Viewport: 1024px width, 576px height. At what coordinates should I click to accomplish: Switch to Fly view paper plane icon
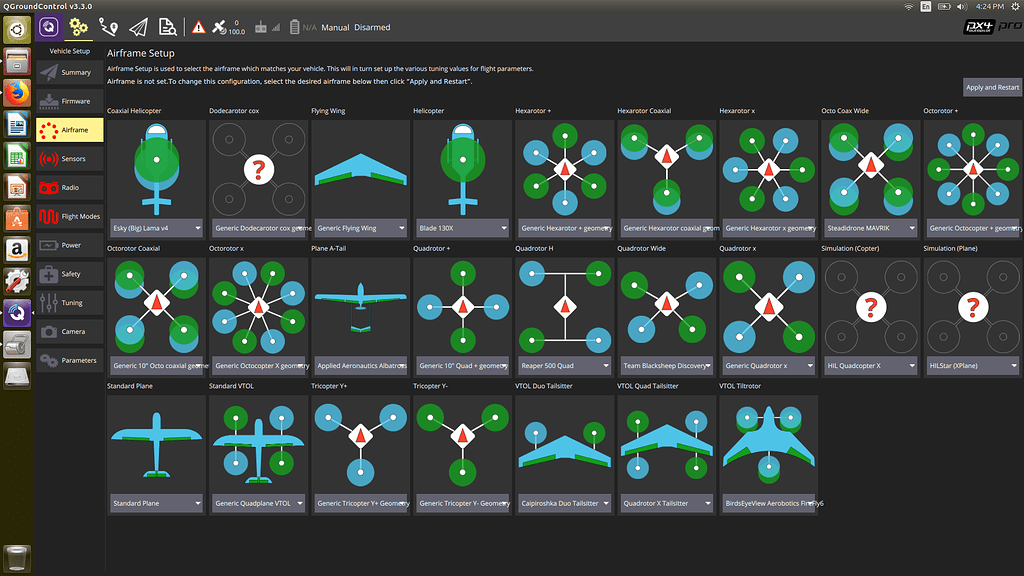138,27
